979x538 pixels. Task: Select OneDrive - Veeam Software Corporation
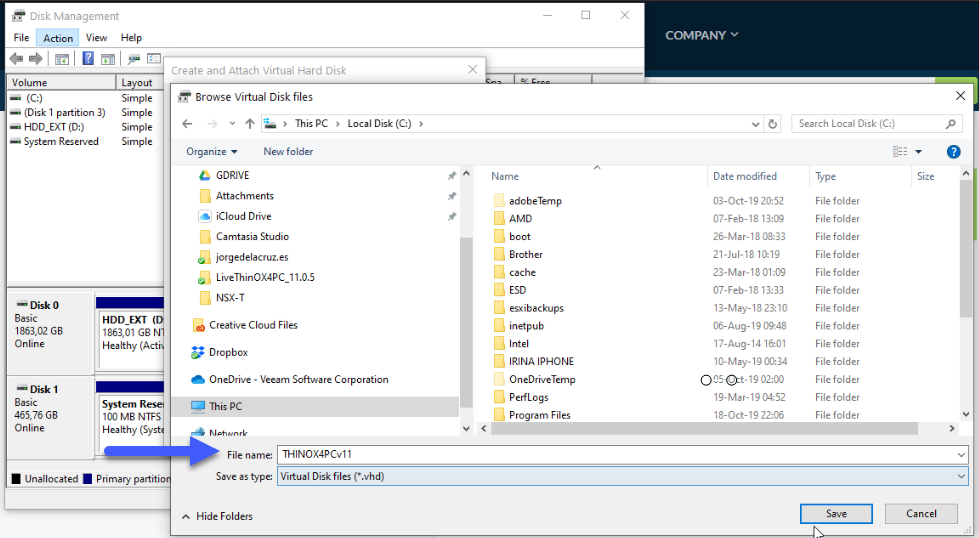[x=298, y=379]
